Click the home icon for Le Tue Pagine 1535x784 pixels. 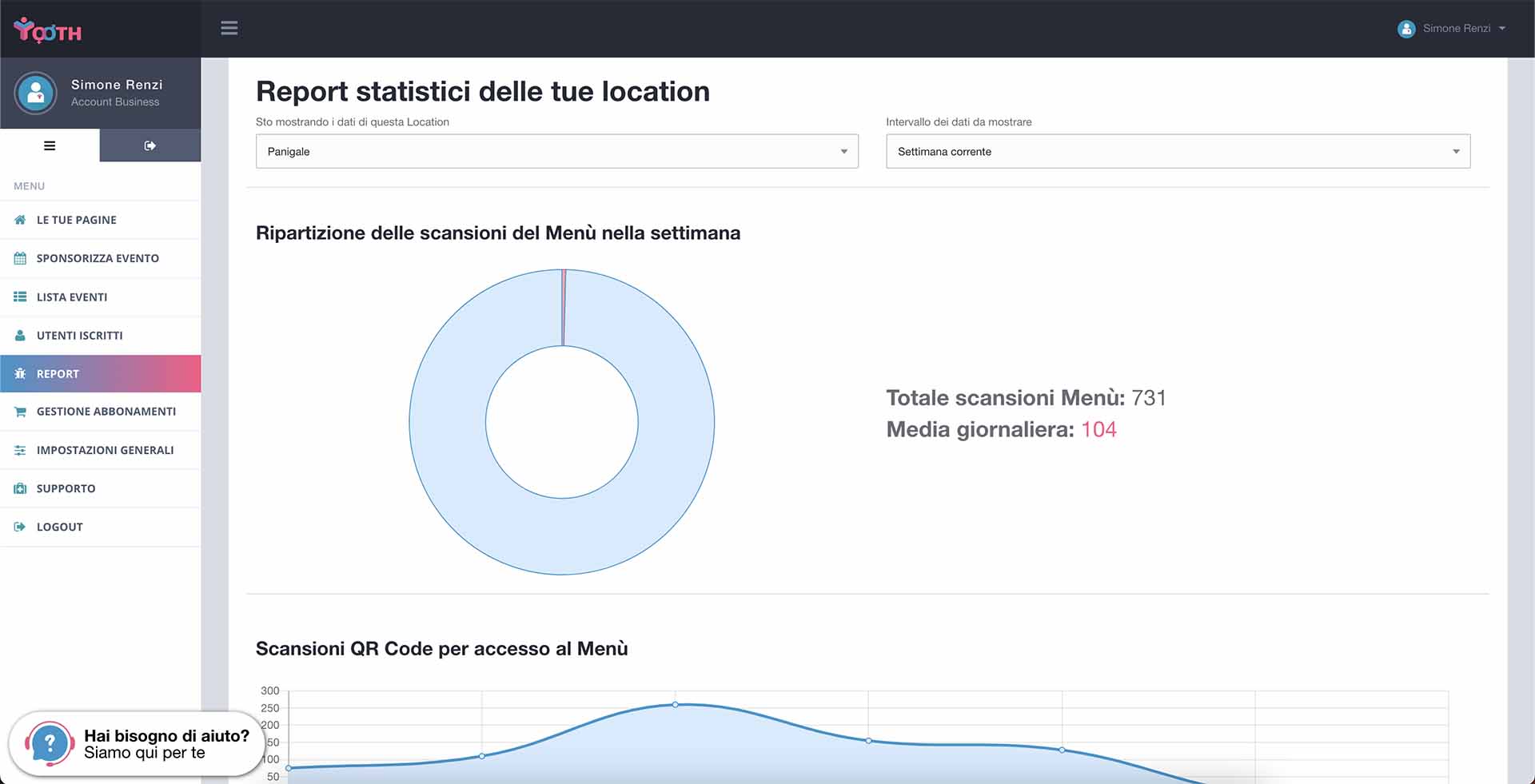tap(20, 220)
